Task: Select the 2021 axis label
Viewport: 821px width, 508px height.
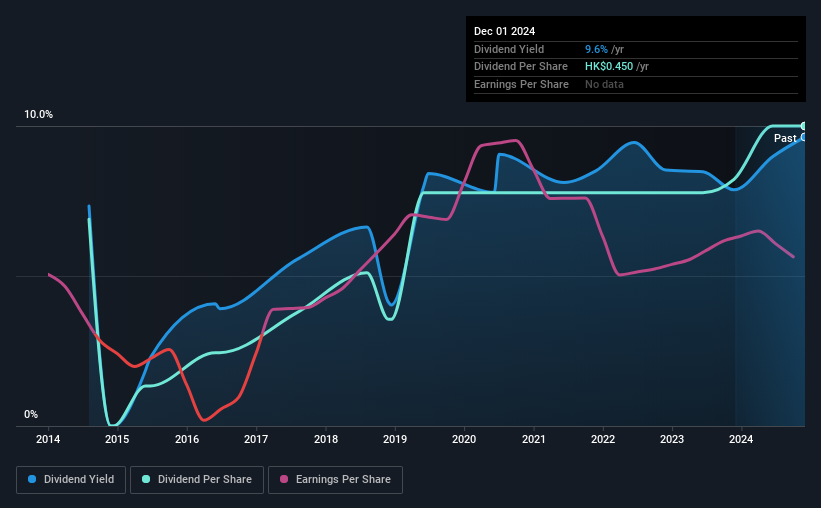Action: 534,439
